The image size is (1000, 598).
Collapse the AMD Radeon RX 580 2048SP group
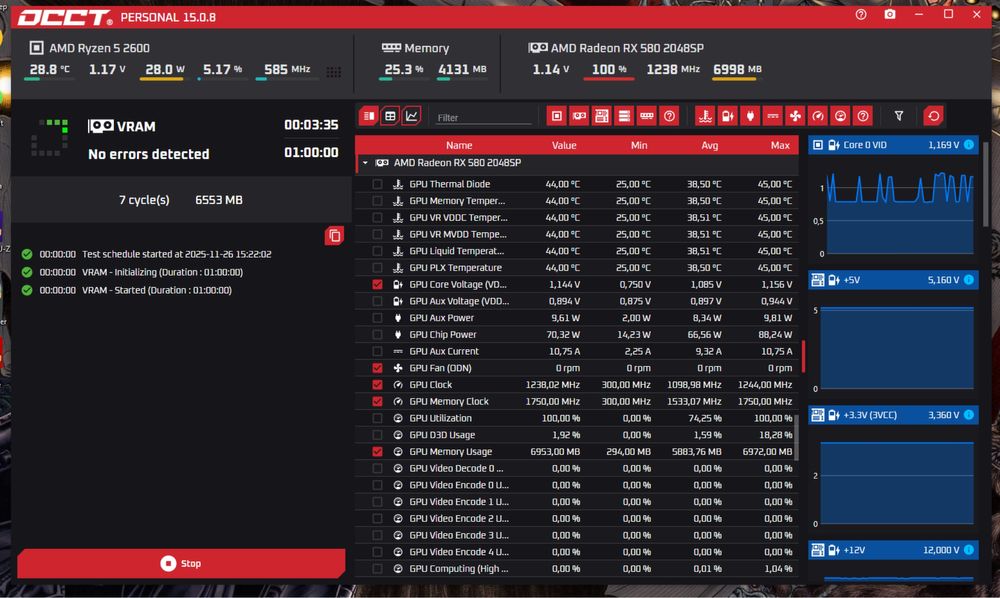click(x=365, y=163)
